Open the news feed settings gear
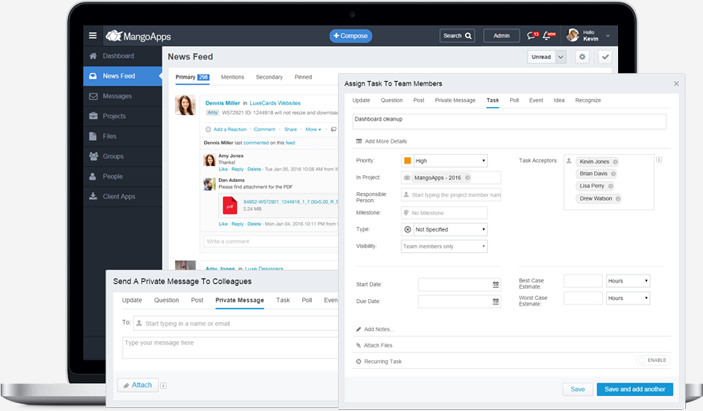The height and width of the screenshot is (411, 703). [x=582, y=57]
